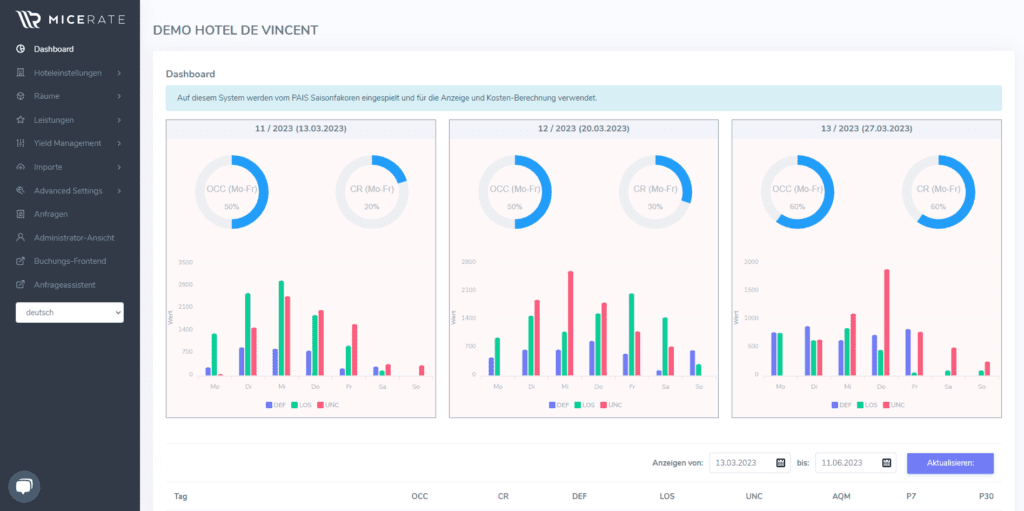
Task: Click the Buchungs-Frontend external link icon
Action: (20, 261)
